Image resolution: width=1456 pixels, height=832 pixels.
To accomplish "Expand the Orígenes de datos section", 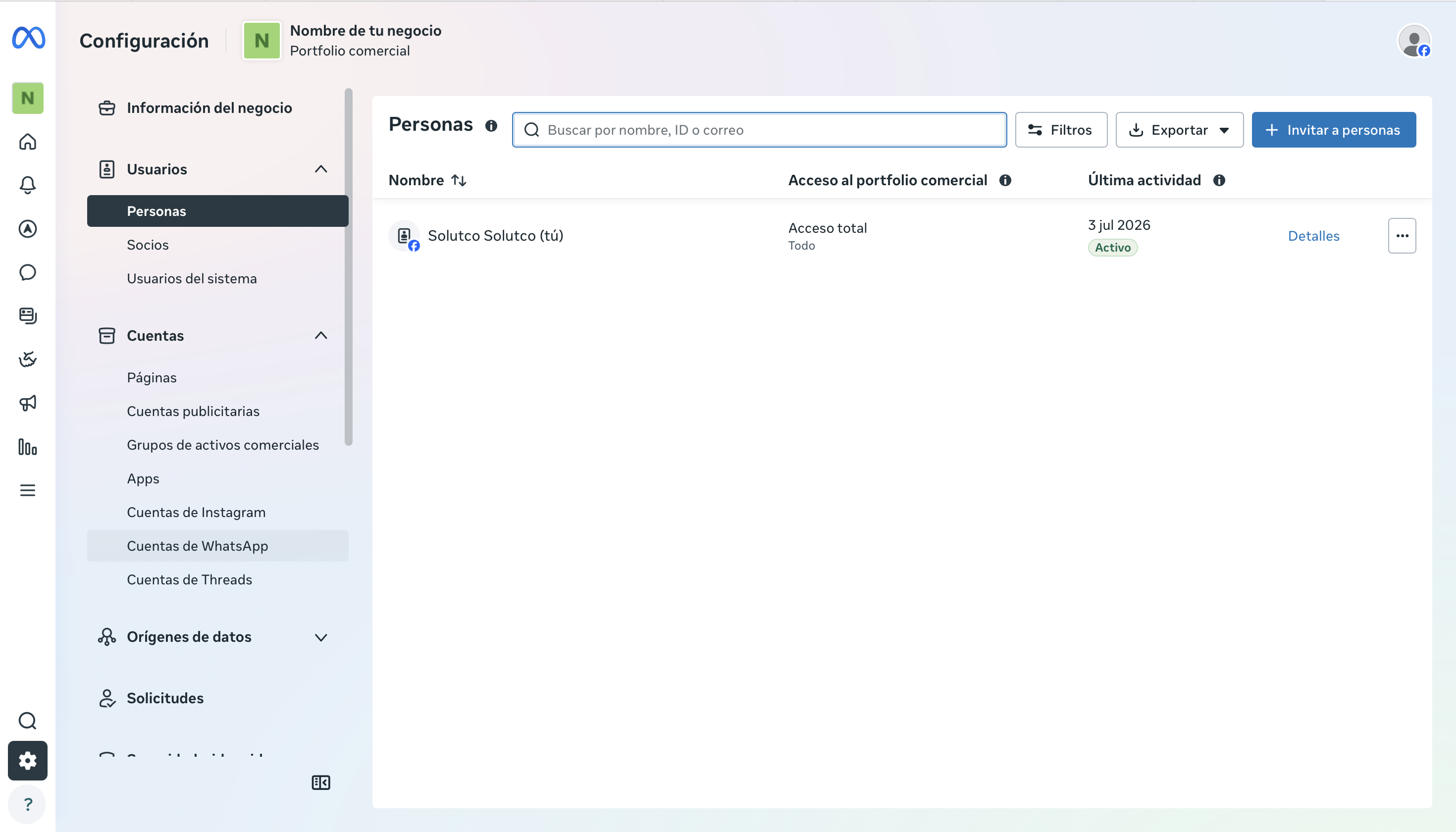I will pos(320,637).
